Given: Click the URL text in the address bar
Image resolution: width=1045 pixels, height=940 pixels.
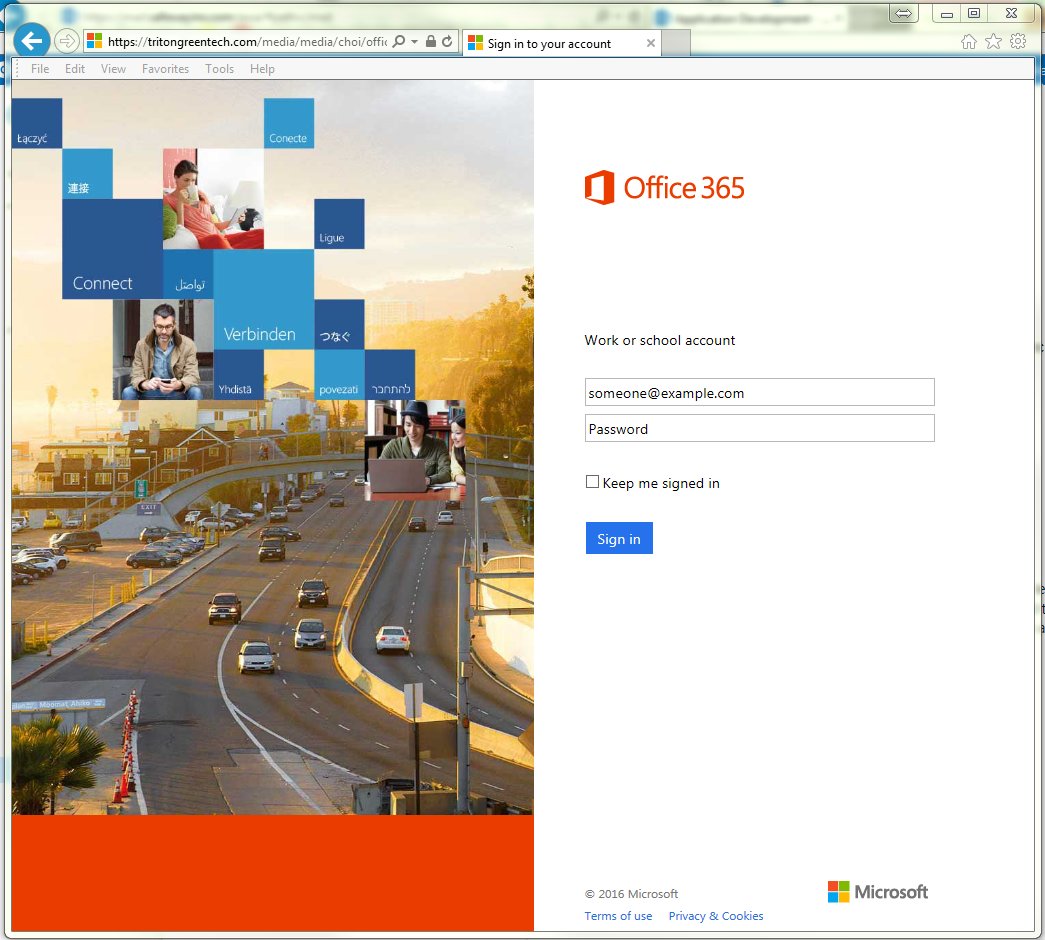Looking at the screenshot, I should pyautogui.click(x=247, y=41).
